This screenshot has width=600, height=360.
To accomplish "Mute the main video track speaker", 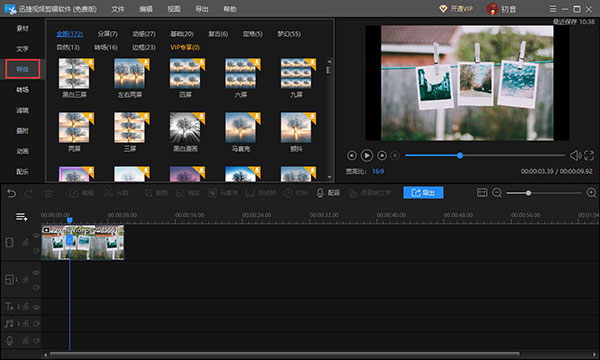I will point(36,250).
